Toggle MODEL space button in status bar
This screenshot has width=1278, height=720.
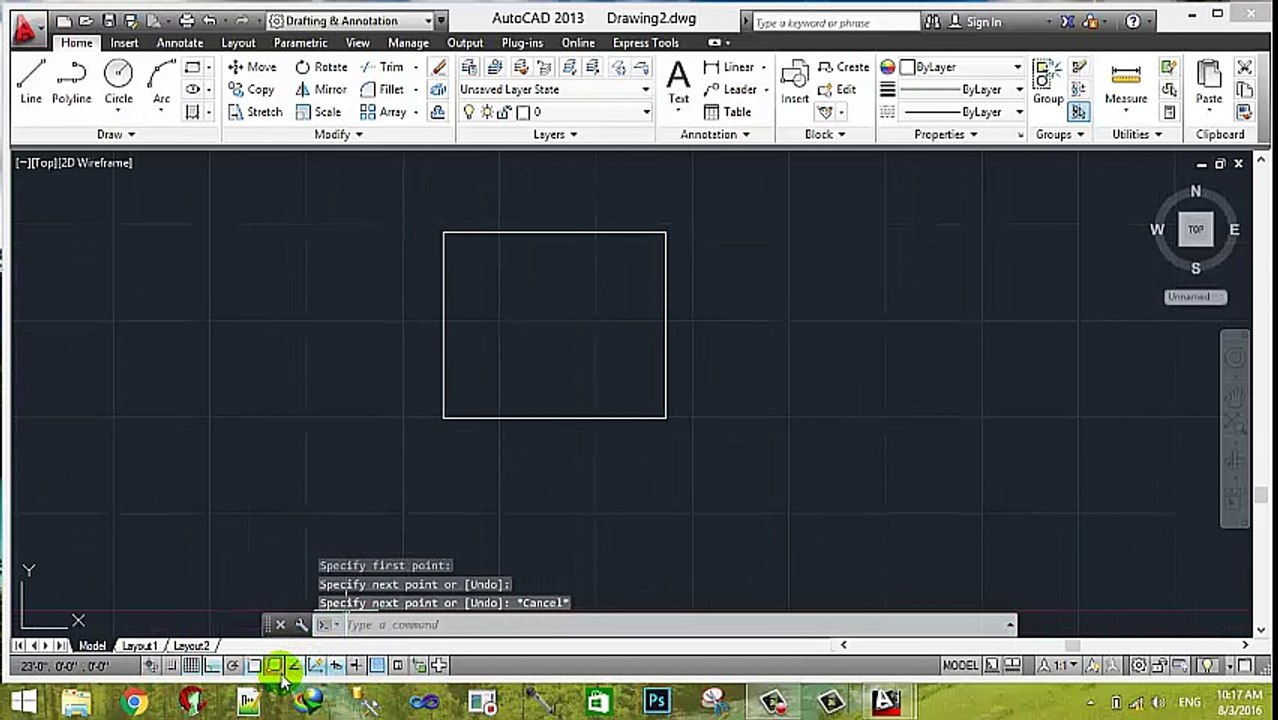click(960, 666)
